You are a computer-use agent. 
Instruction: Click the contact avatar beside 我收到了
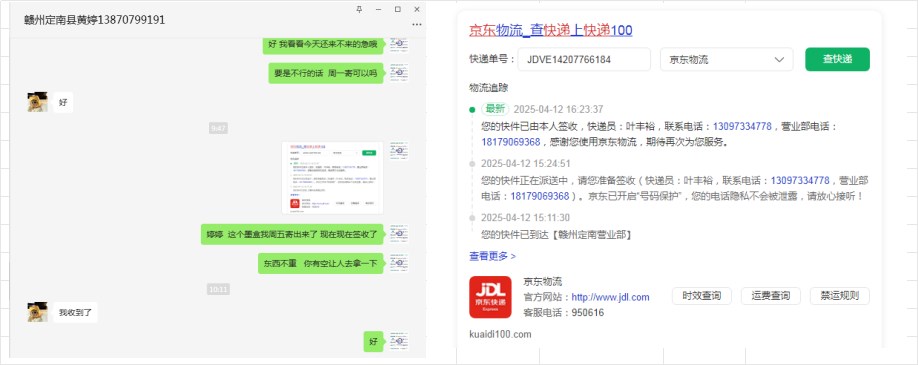(x=37, y=312)
